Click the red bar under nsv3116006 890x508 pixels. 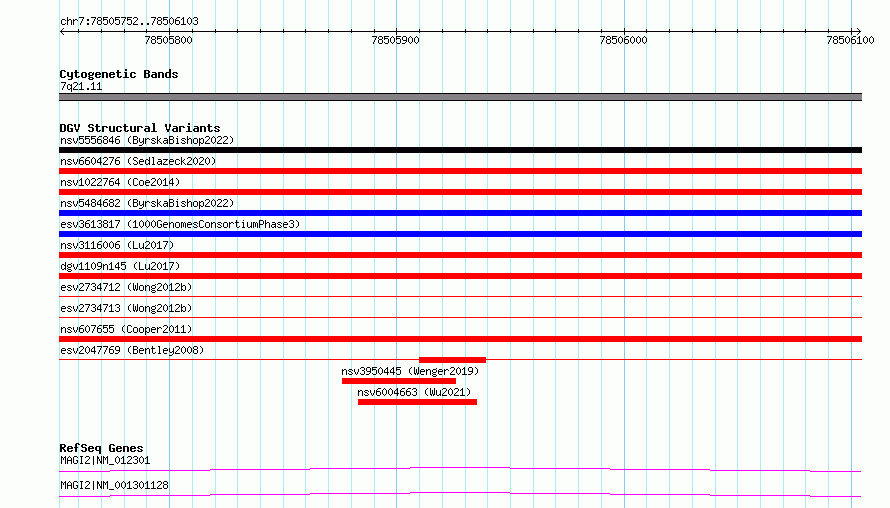click(x=460, y=255)
